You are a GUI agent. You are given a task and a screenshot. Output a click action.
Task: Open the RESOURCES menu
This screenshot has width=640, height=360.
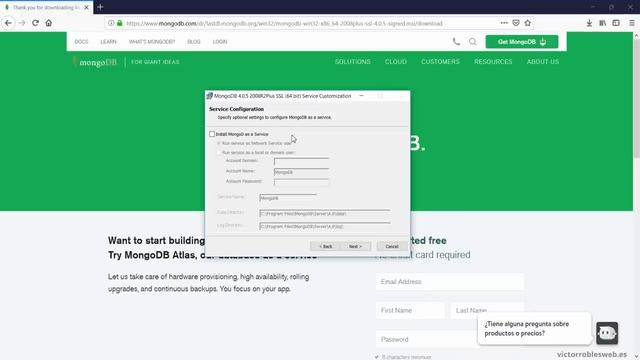tap(493, 62)
